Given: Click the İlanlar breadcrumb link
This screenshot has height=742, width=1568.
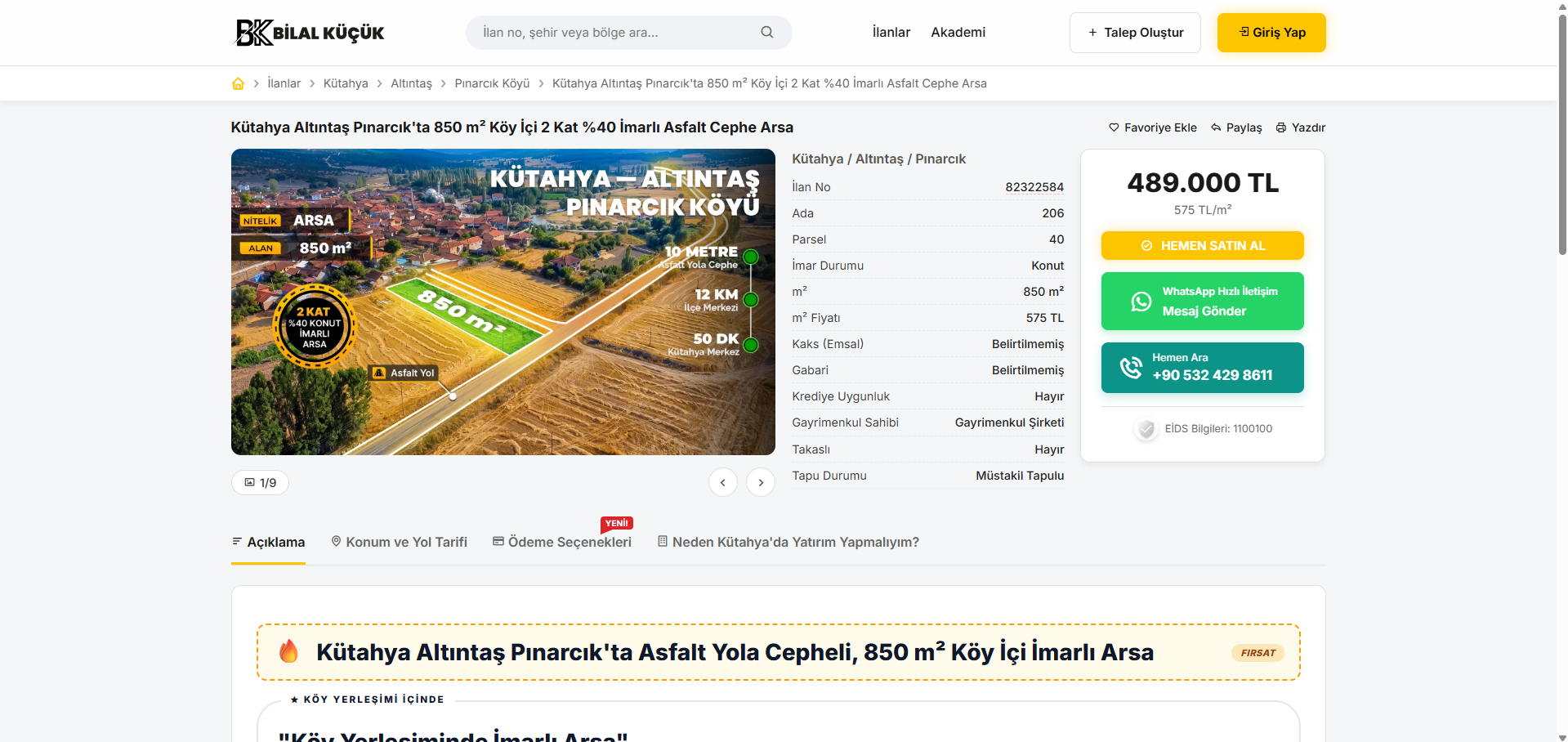Looking at the screenshot, I should (284, 83).
